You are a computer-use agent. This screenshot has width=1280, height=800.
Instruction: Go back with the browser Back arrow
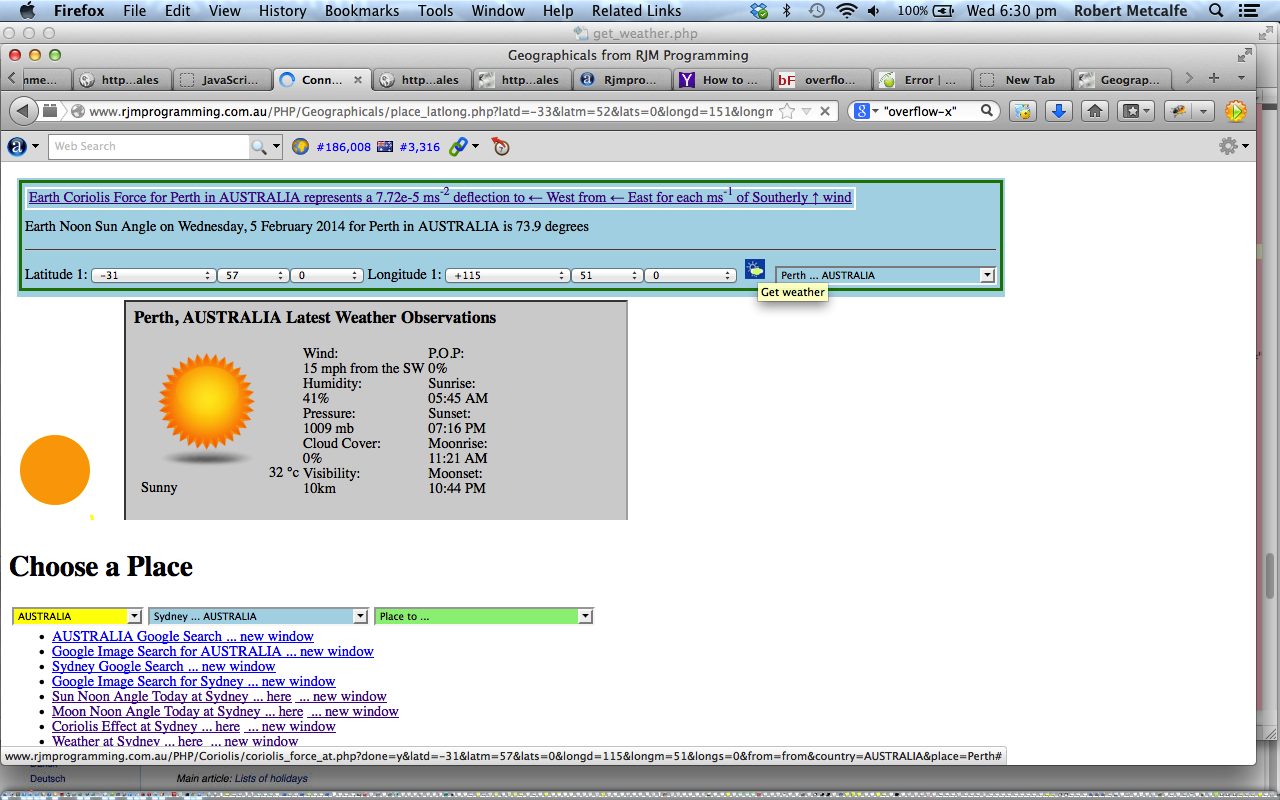pyautogui.click(x=23, y=111)
